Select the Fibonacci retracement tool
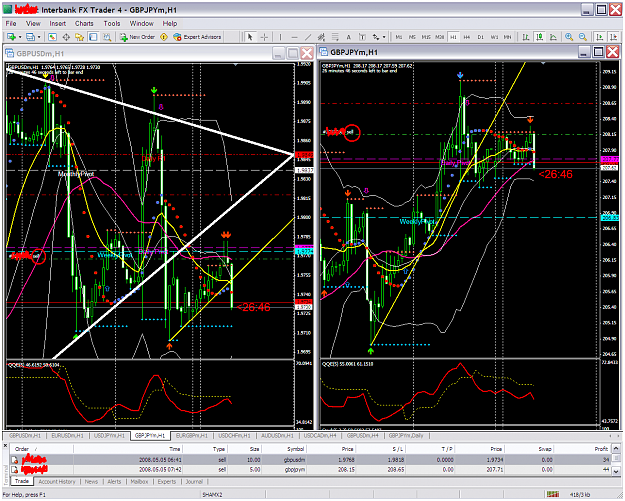Image resolution: width=625 pixels, height=501 pixels. [x=335, y=37]
